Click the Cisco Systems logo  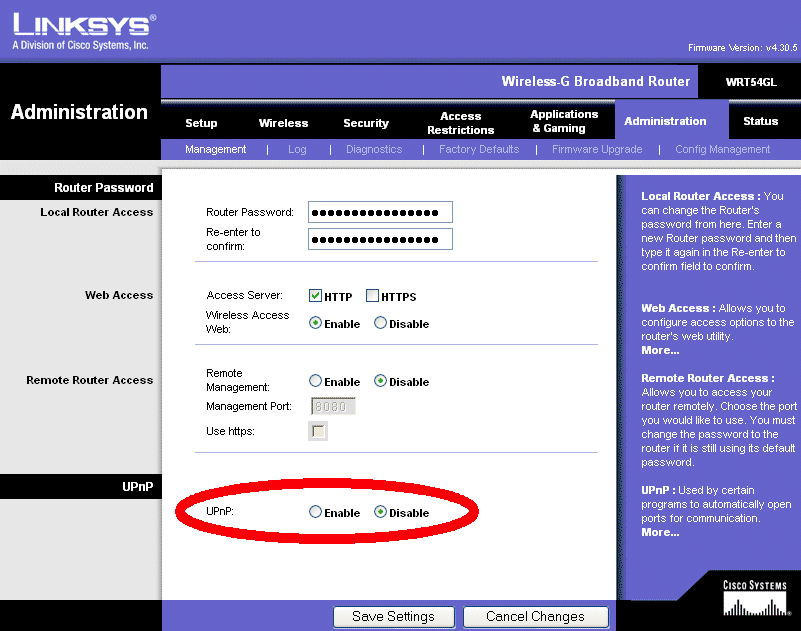(x=755, y=598)
